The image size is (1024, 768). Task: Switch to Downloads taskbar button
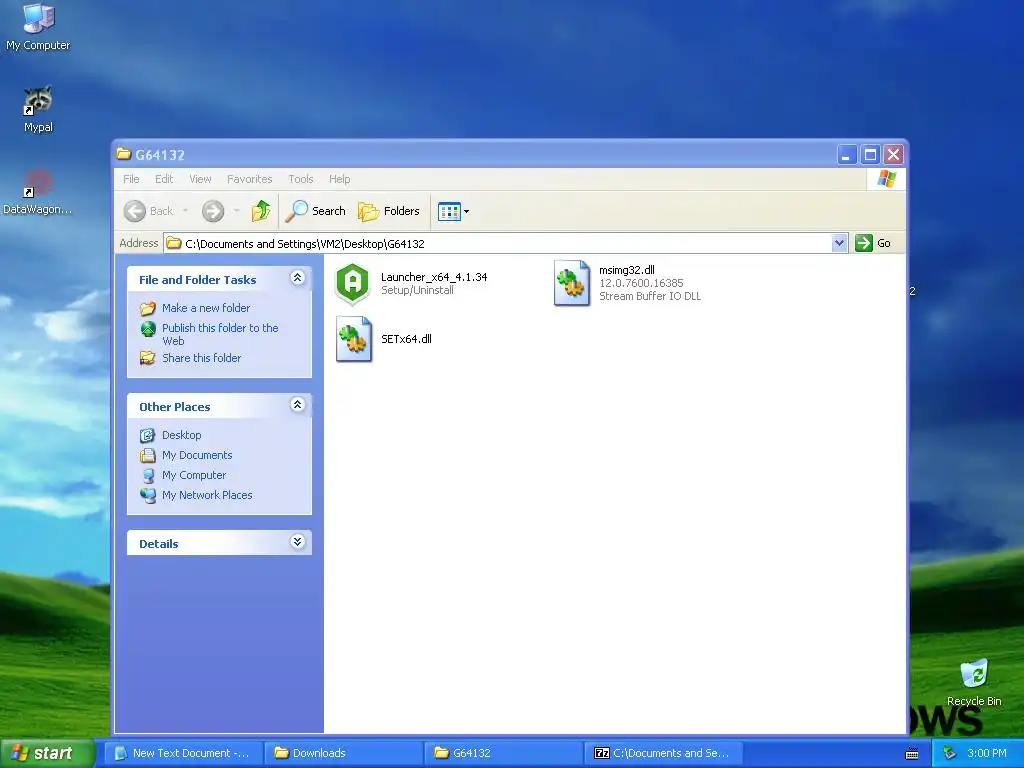pyautogui.click(x=344, y=753)
